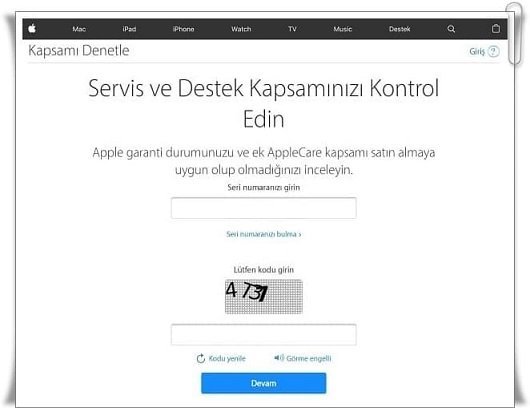This screenshot has width=530, height=408.
Task: Open the Destek menu item
Action: pyautogui.click(x=400, y=29)
